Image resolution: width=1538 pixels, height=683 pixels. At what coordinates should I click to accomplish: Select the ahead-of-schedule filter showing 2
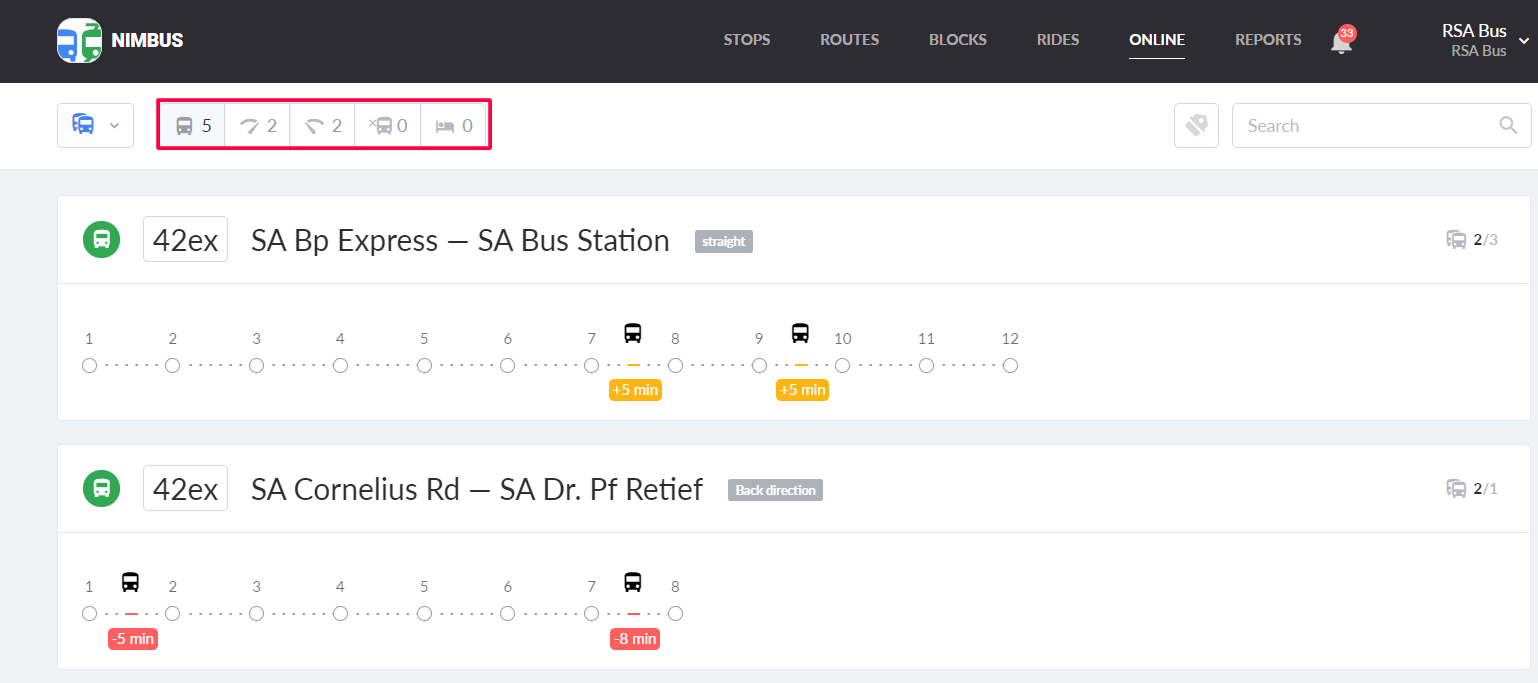(257, 125)
